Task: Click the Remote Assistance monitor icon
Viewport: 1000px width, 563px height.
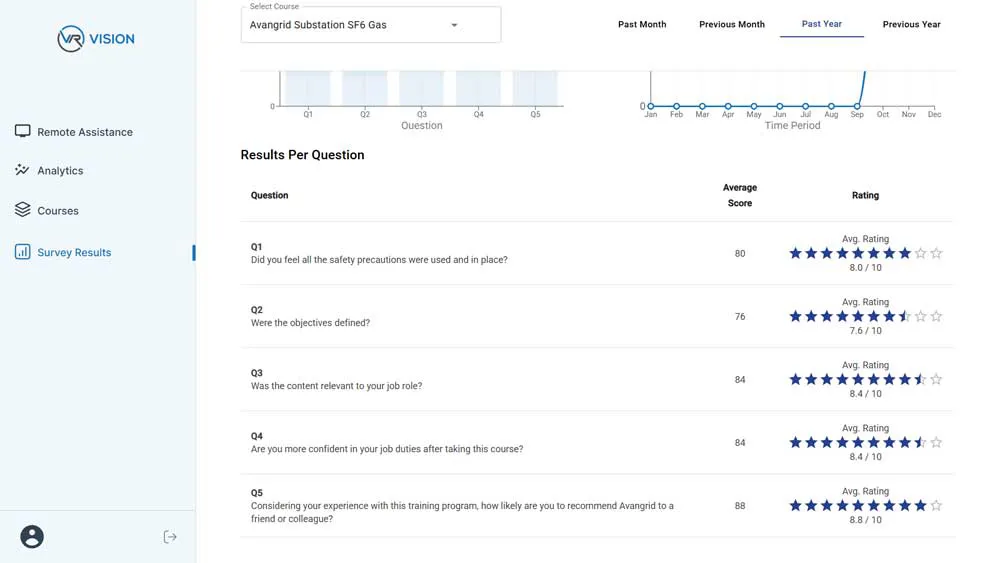Action: pyautogui.click(x=22, y=131)
